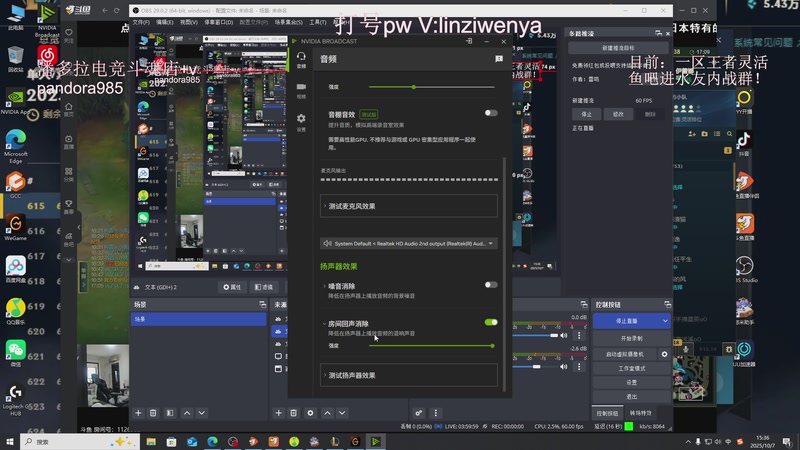Mute the second mixer channel speaker icon
The width and height of the screenshot is (800, 450).
coord(564,366)
